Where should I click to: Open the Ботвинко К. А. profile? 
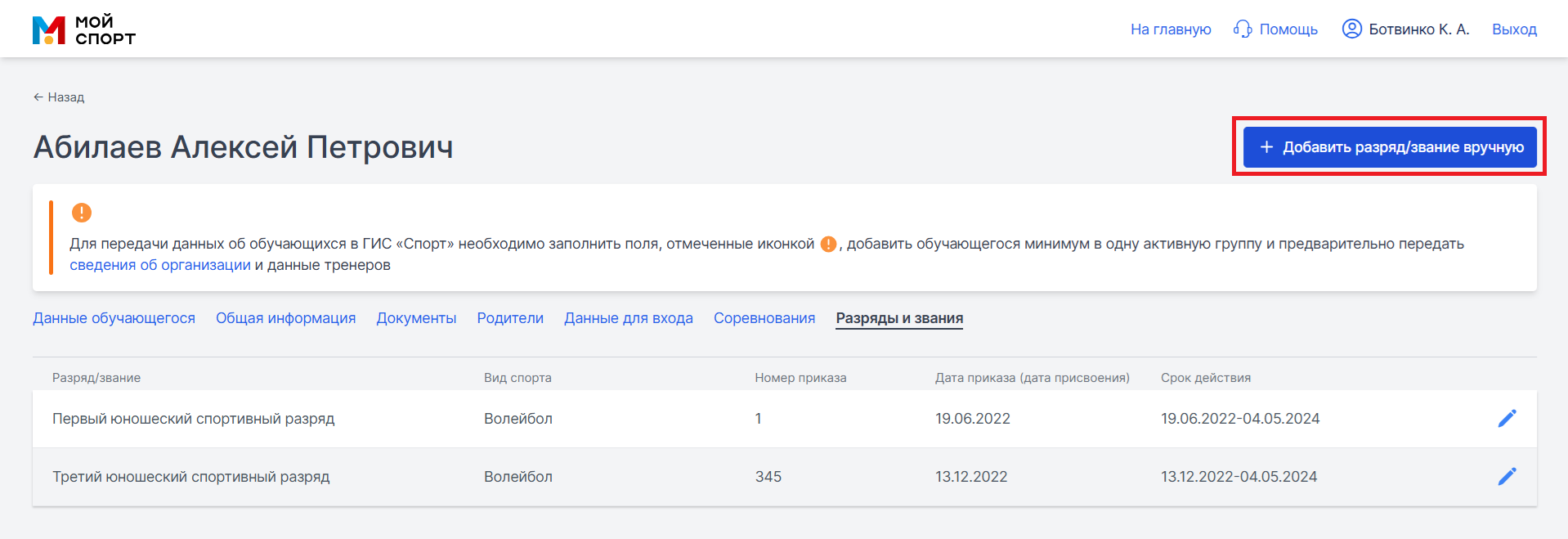point(1419,29)
